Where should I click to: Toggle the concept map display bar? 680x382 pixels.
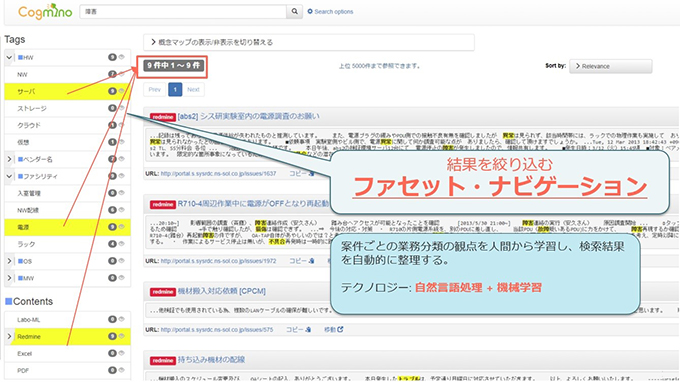coord(309,42)
